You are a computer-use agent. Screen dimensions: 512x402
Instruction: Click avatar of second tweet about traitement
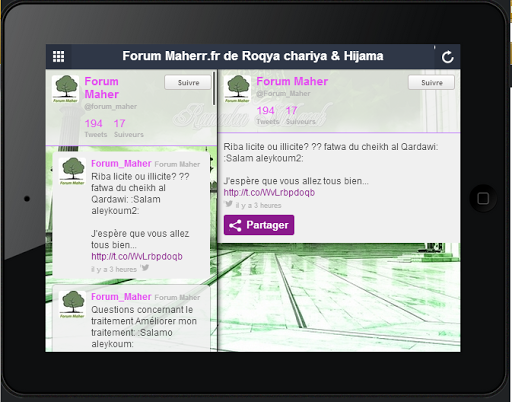click(72, 305)
